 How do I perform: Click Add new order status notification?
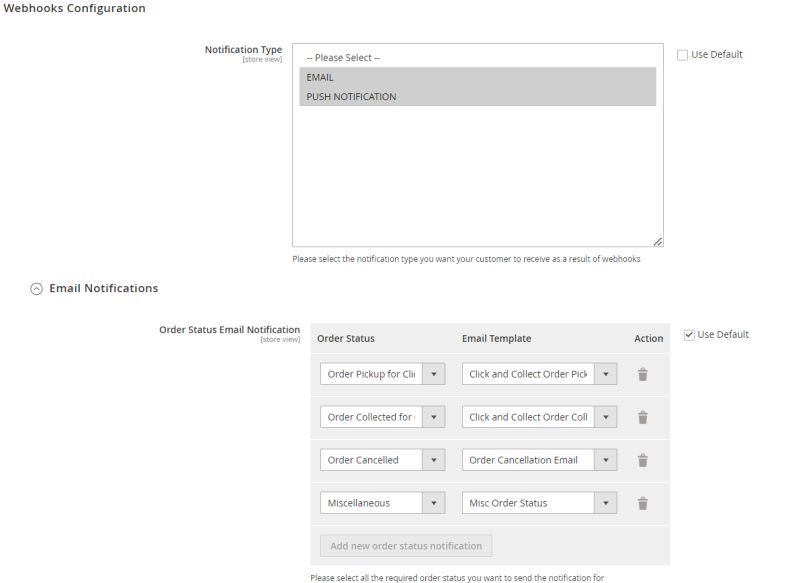(x=406, y=546)
